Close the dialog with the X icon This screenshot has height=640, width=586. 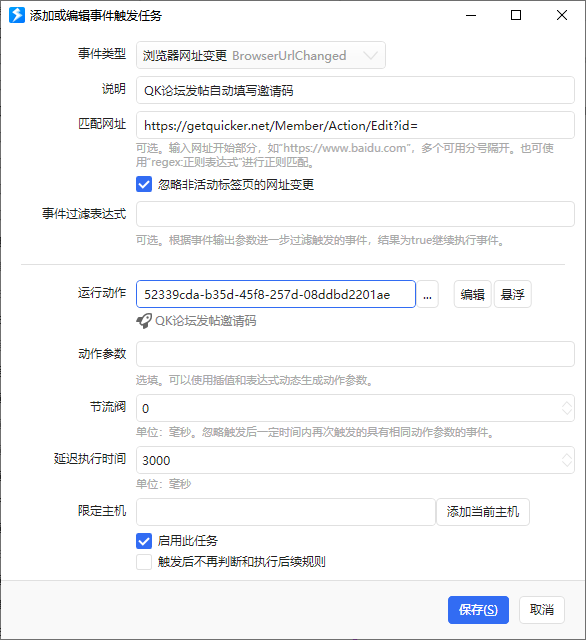[x=562, y=16]
